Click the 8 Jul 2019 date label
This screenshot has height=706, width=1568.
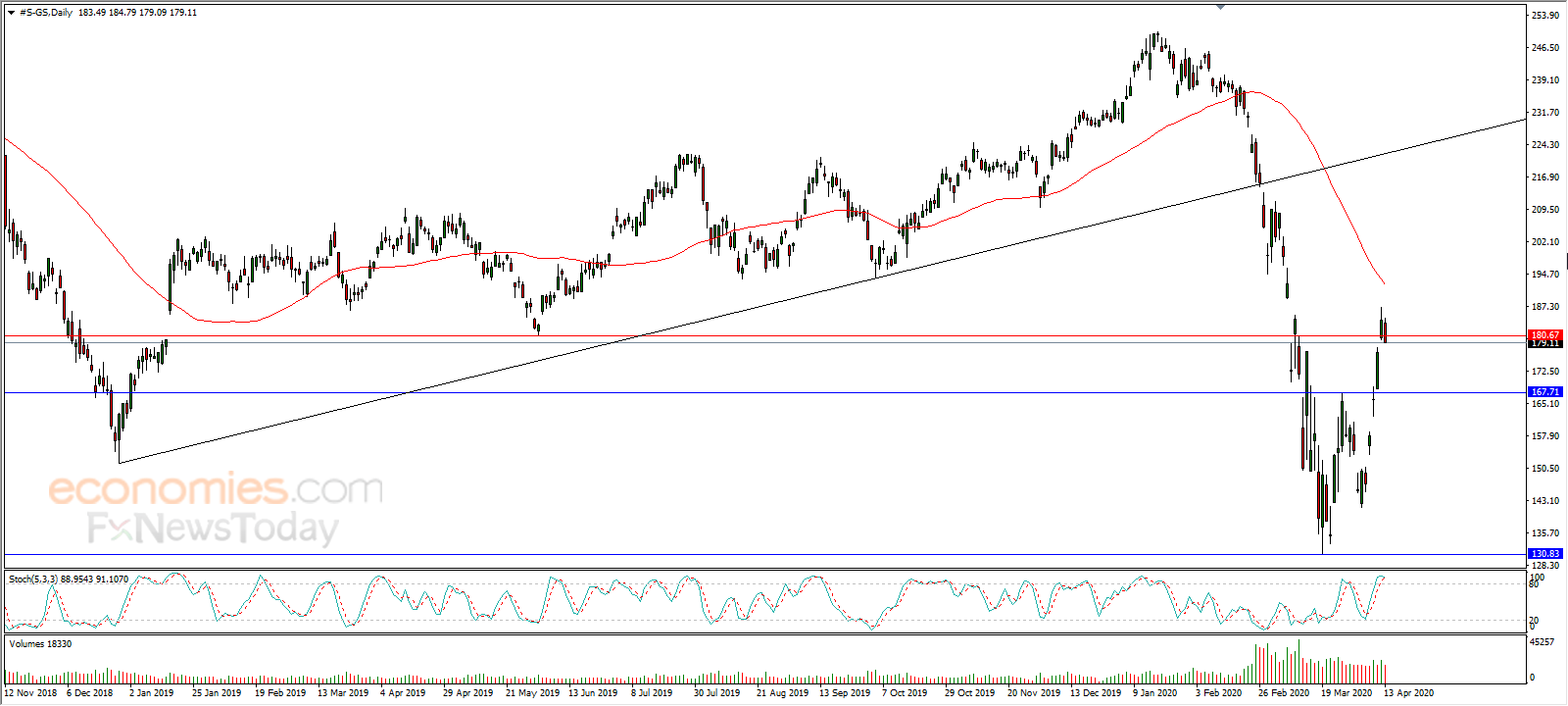(x=652, y=692)
